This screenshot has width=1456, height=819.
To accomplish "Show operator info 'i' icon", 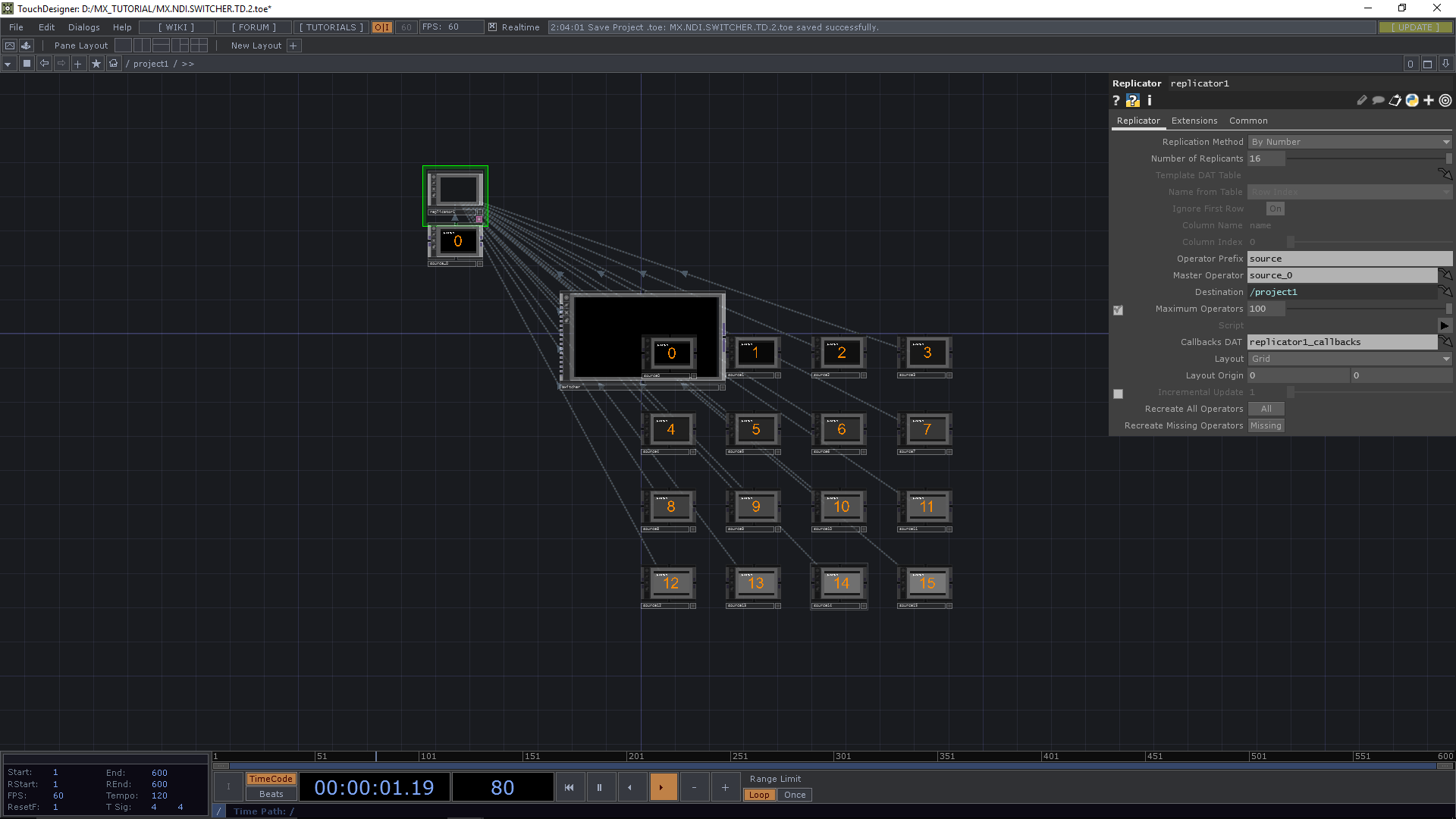I will point(1150,100).
